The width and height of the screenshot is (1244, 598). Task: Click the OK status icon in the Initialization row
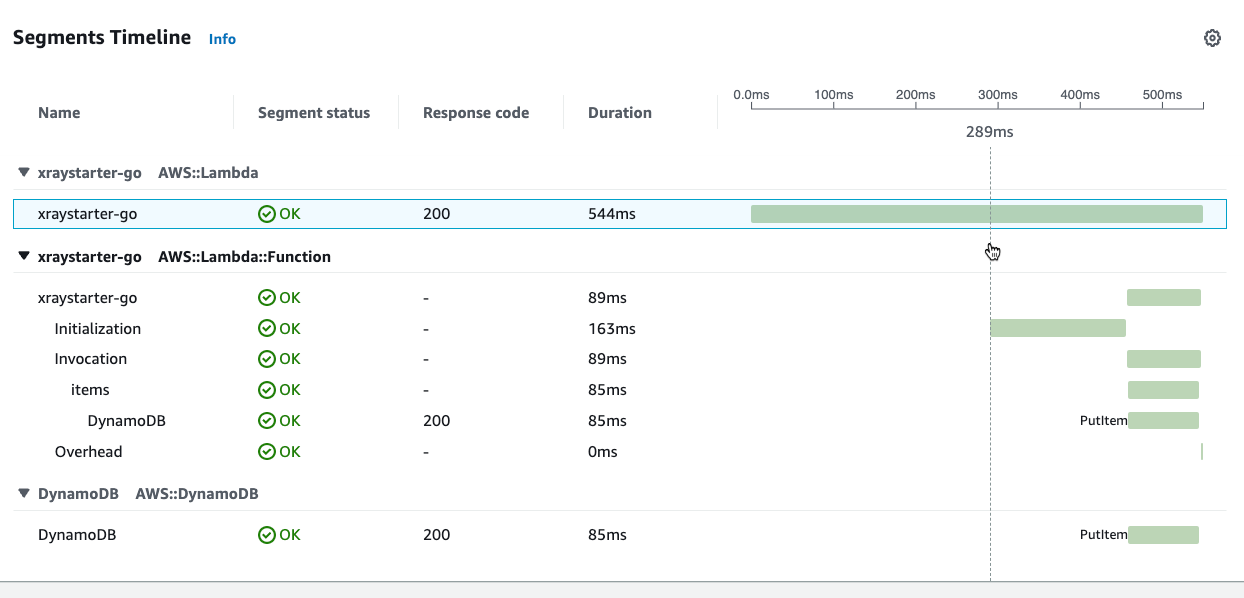click(x=266, y=328)
